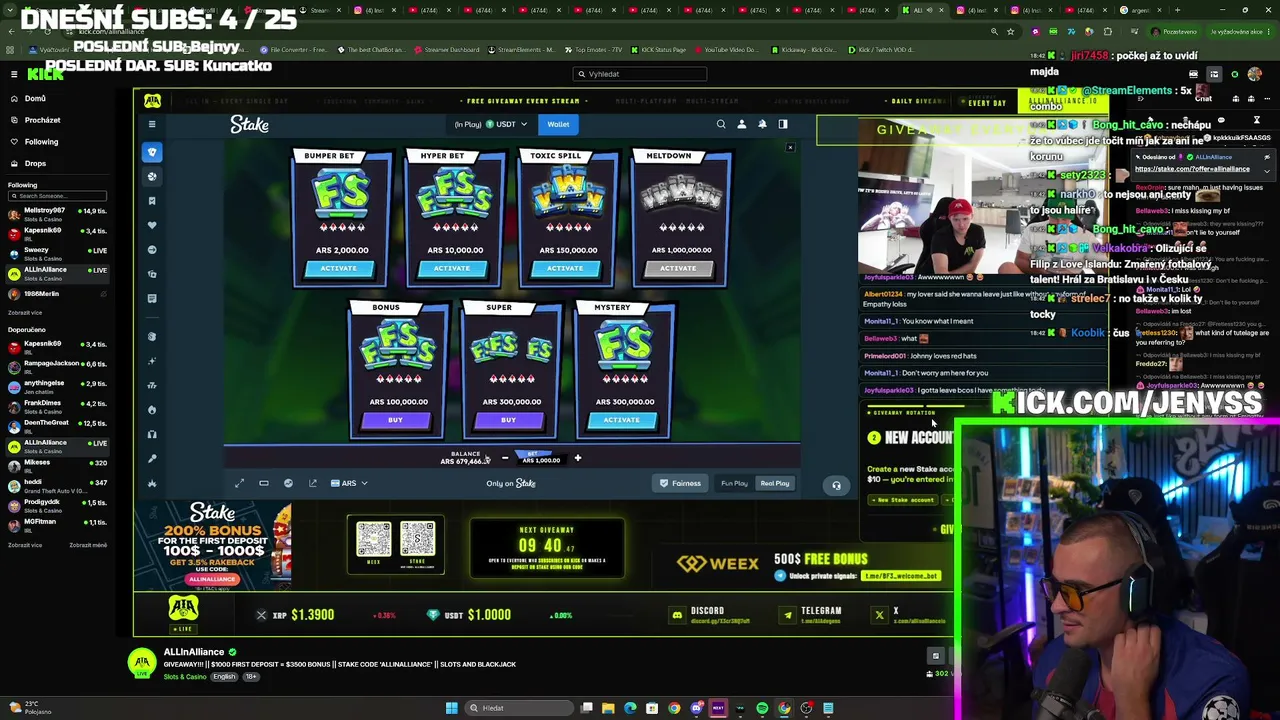The width and height of the screenshot is (1280, 720).
Task: Open the Fairness panel
Action: pyautogui.click(x=680, y=483)
